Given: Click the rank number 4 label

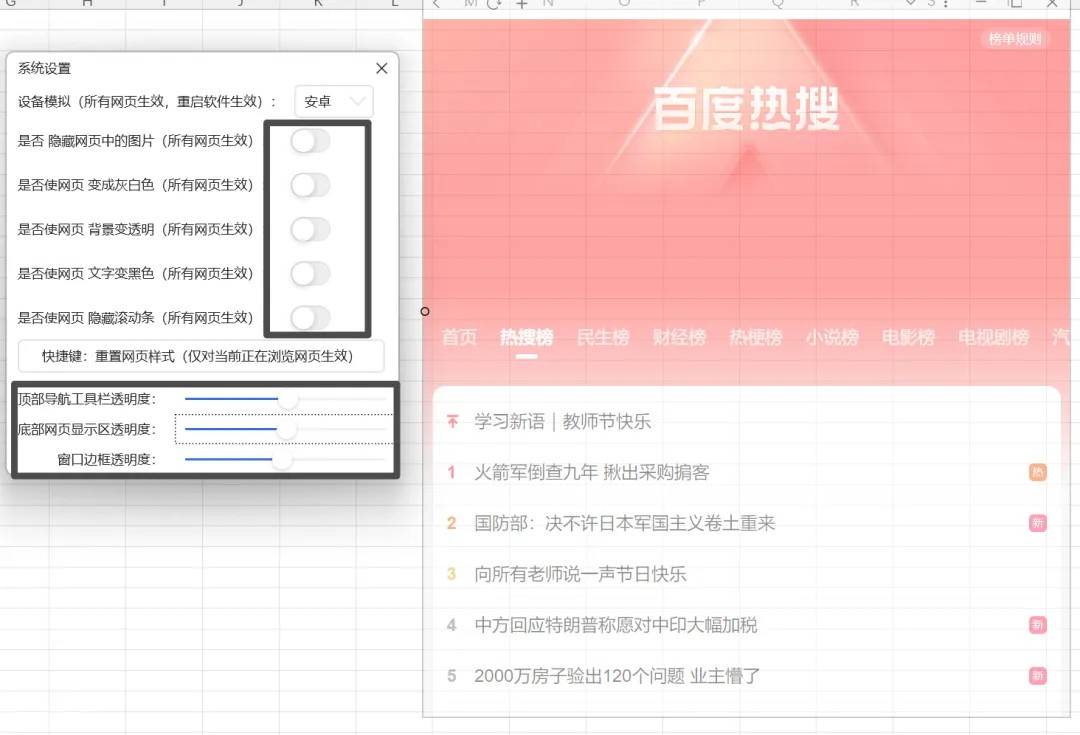Looking at the screenshot, I should point(452,625).
